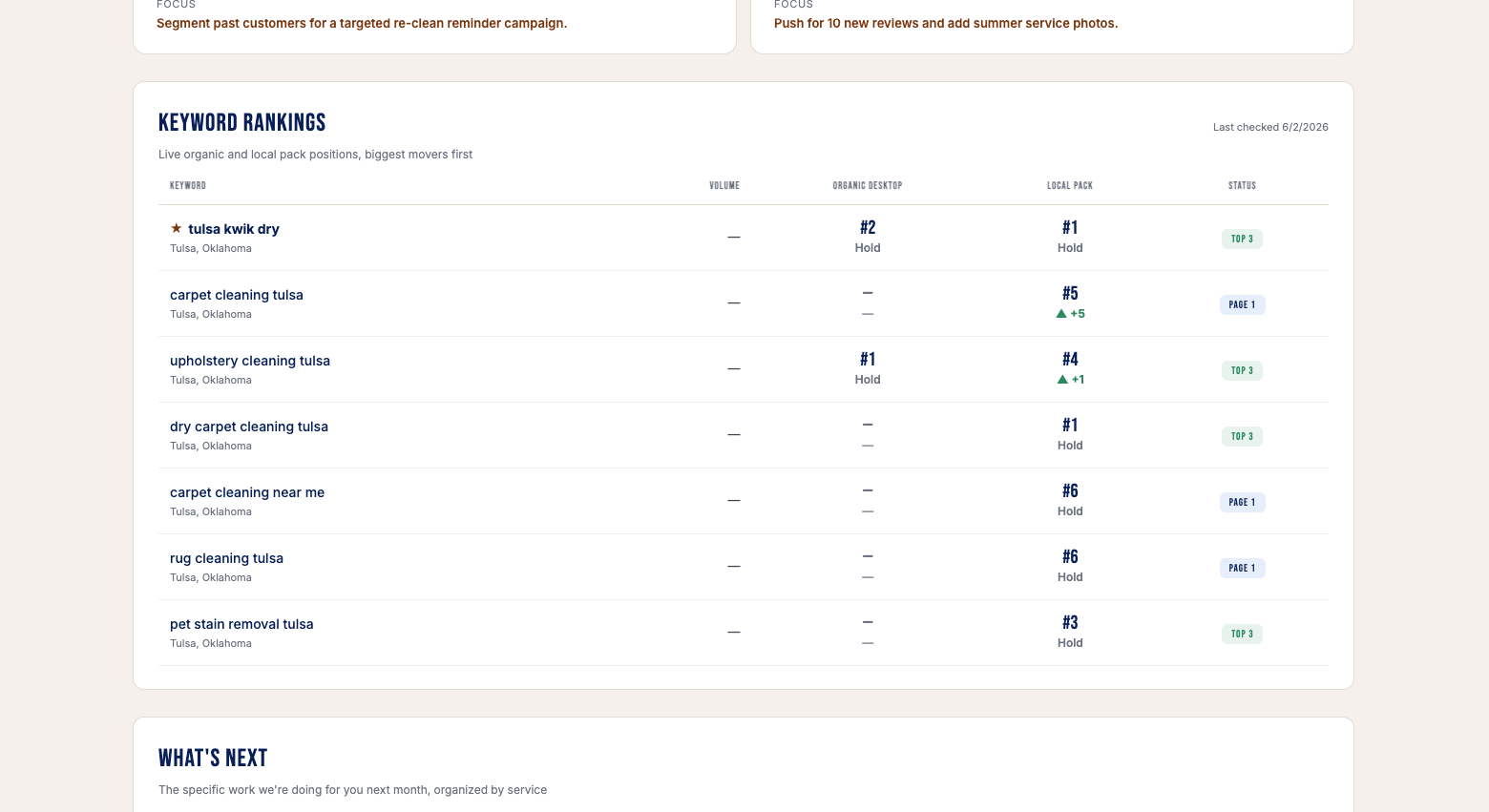Image resolution: width=1489 pixels, height=812 pixels.
Task: Click Page 1 badge for rug cleaning tulsa
Action: 1242,568
